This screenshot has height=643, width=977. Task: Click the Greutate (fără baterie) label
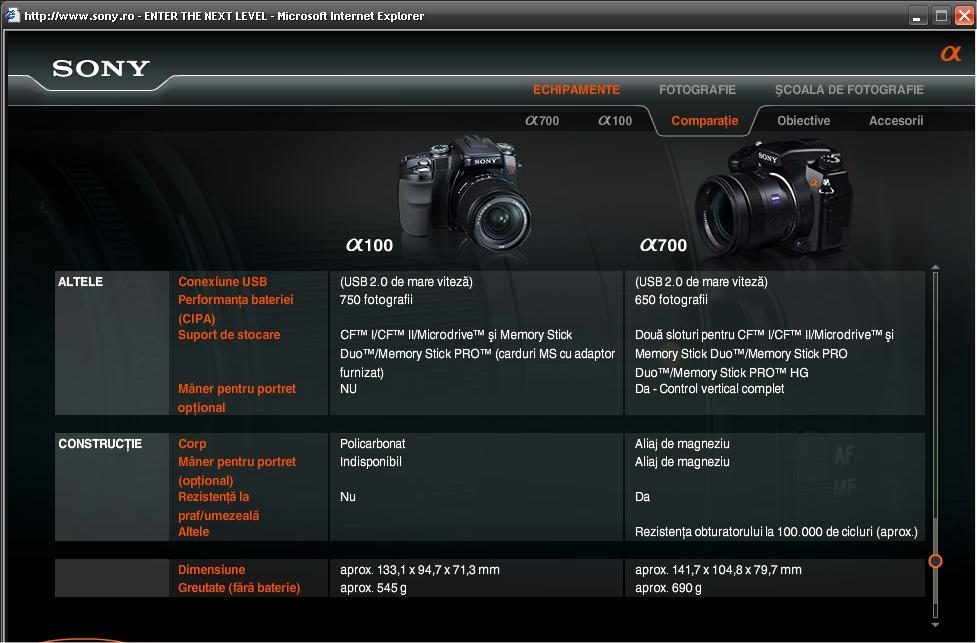239,588
